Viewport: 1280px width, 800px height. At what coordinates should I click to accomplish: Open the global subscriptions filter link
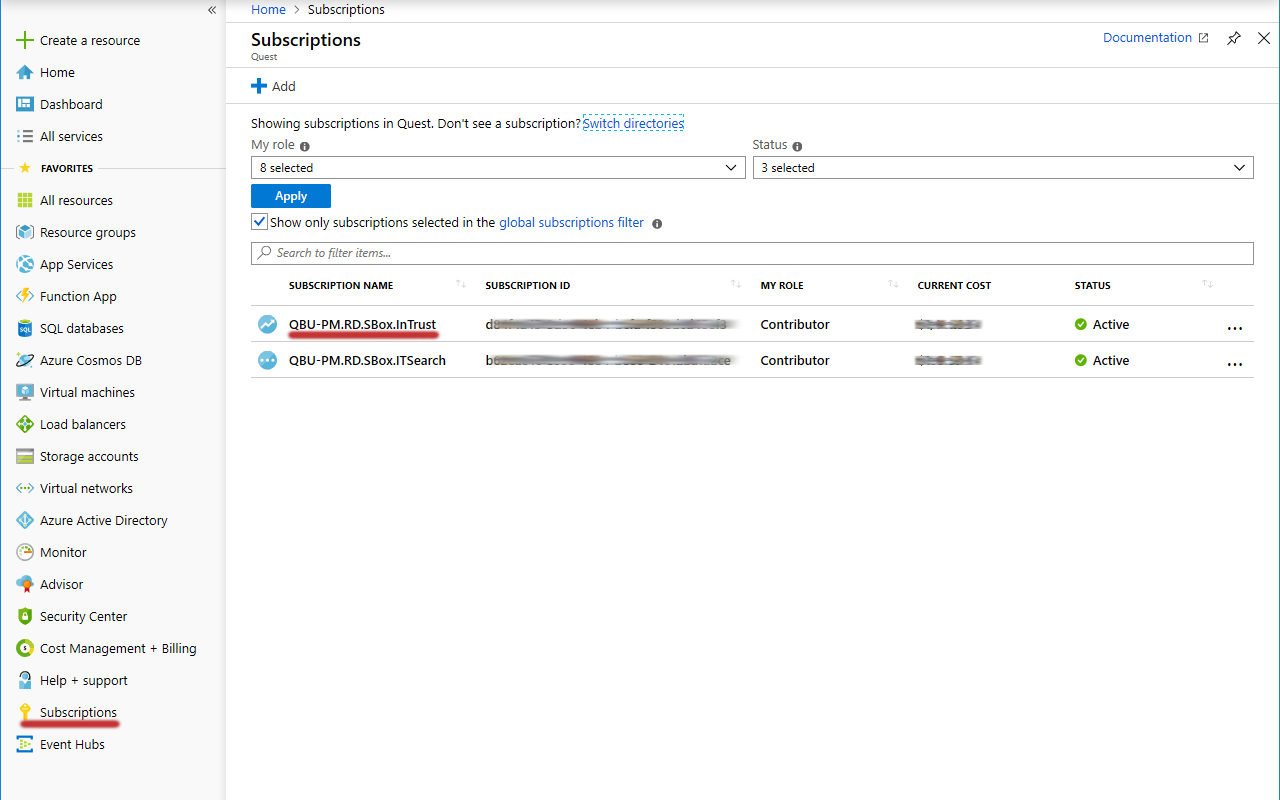pyautogui.click(x=571, y=222)
